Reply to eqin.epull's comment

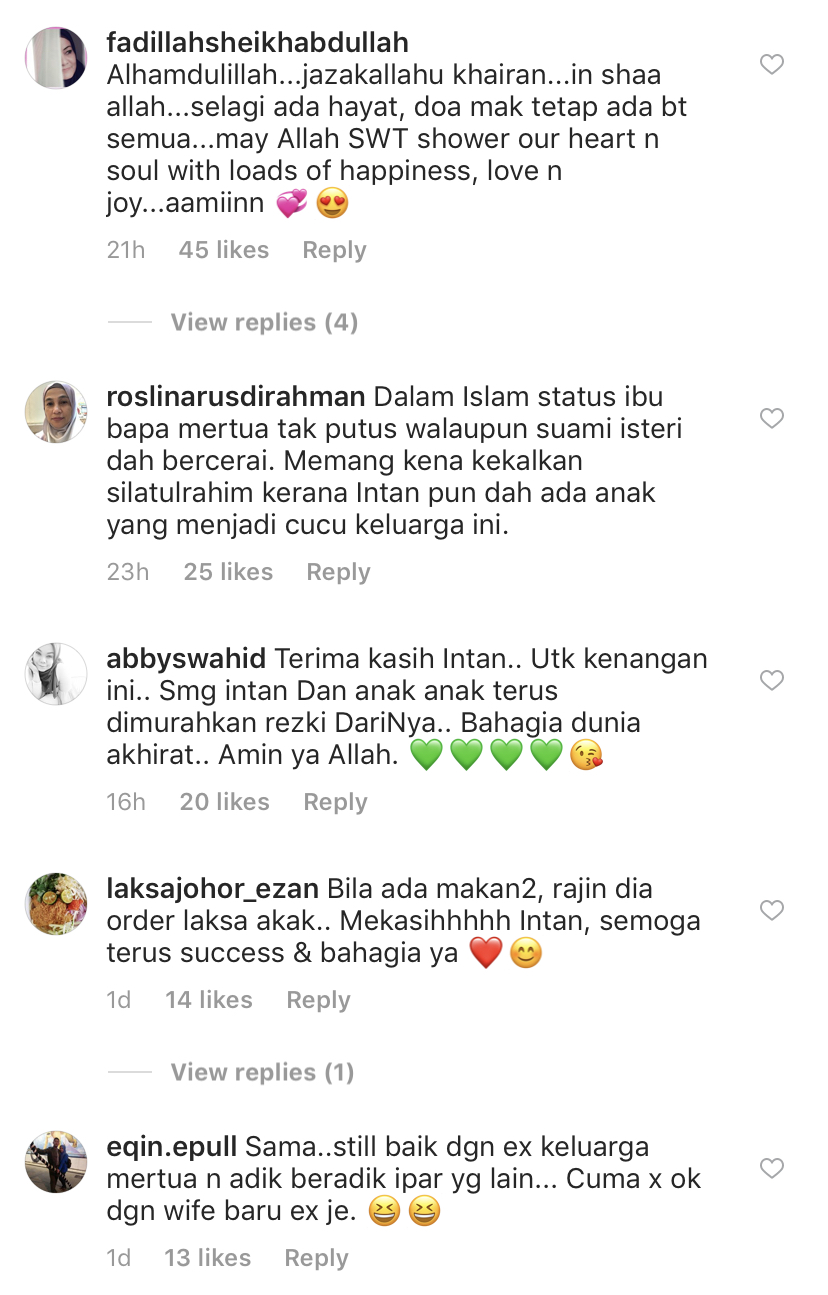point(316,1258)
